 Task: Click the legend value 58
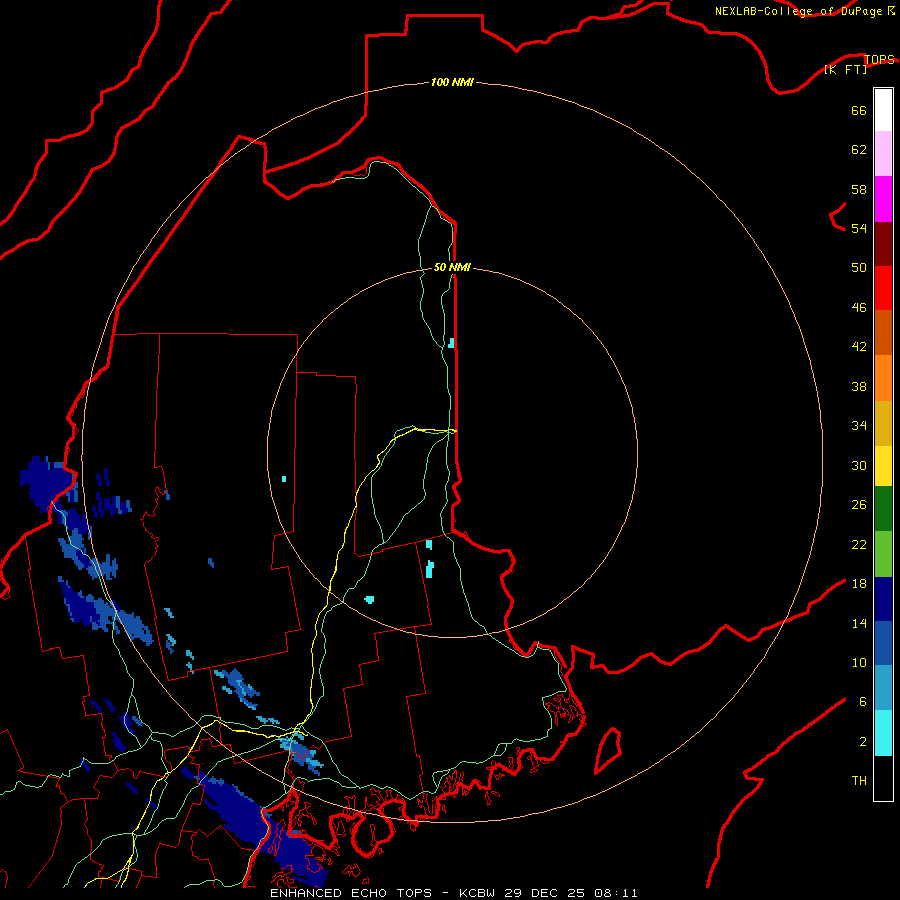(x=859, y=189)
